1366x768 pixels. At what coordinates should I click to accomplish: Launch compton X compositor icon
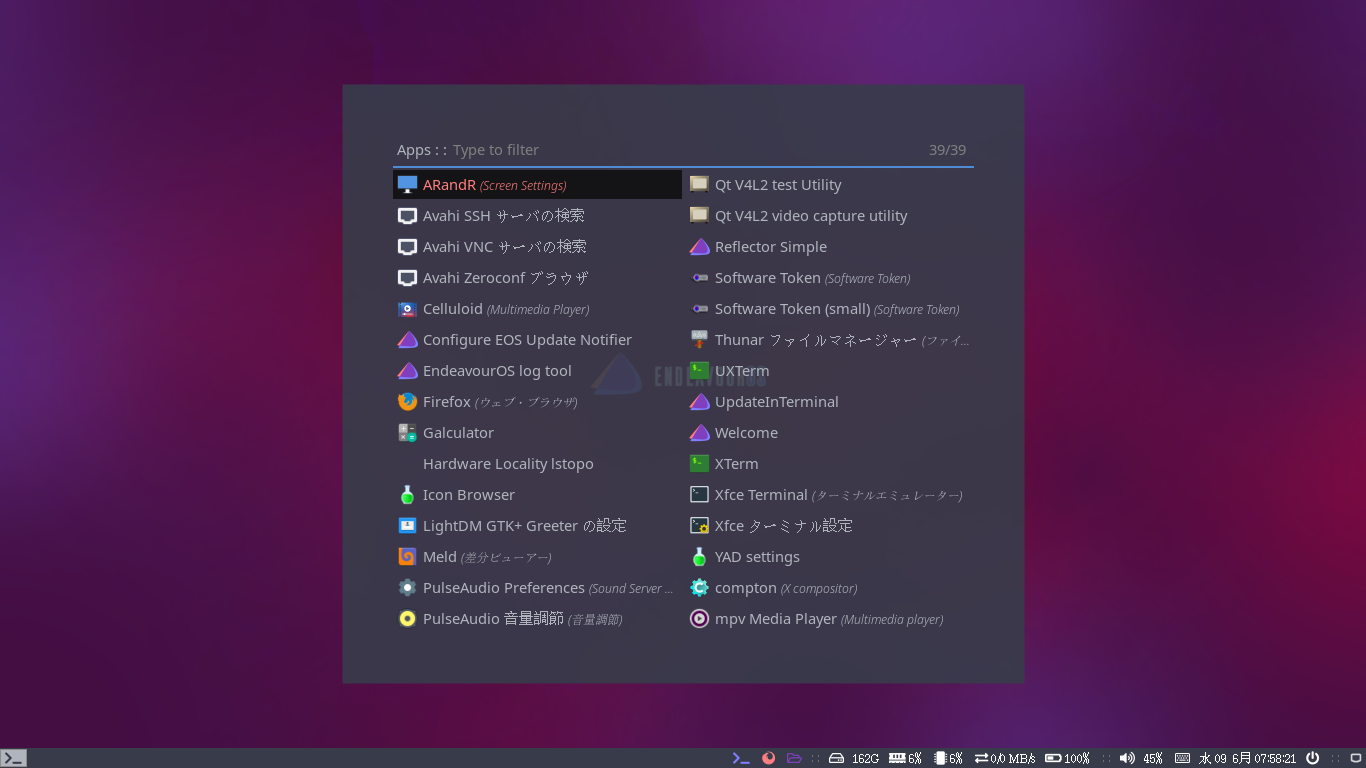[699, 588]
